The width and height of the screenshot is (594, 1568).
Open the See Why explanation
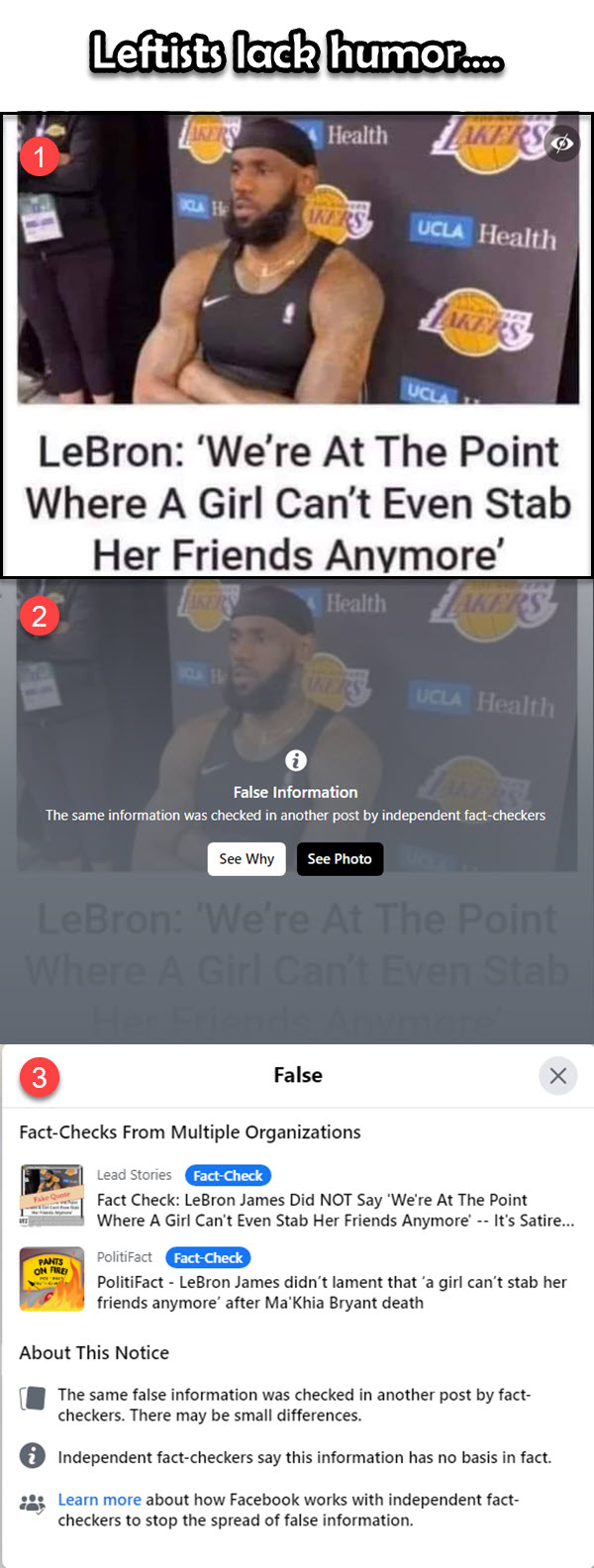[x=247, y=858]
